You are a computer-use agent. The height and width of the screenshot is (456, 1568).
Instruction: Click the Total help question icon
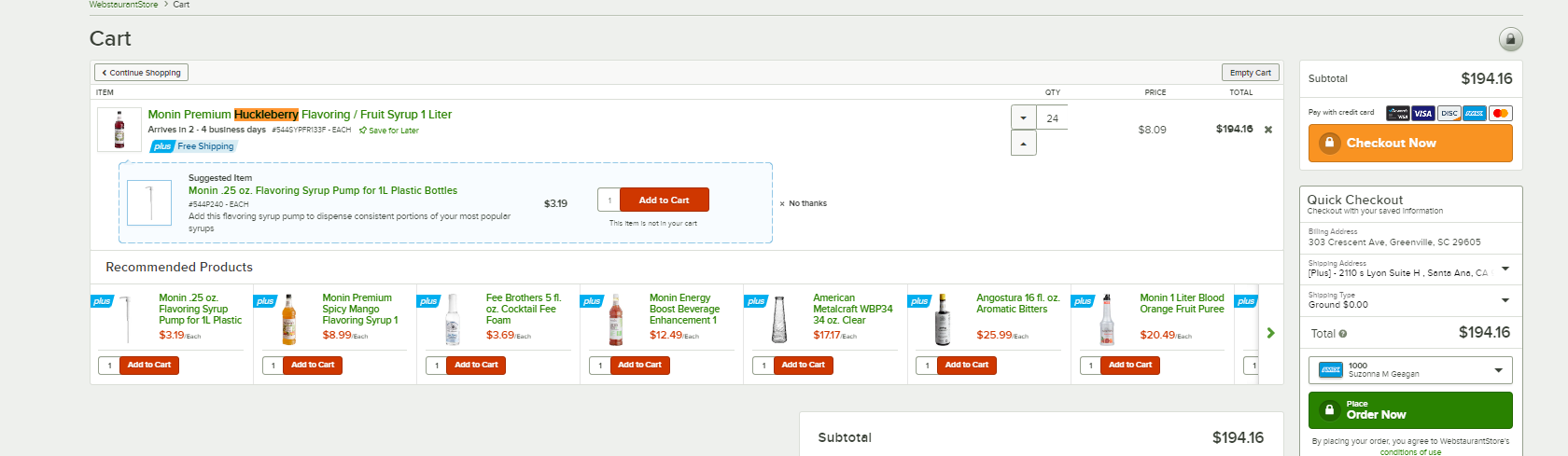click(1343, 334)
